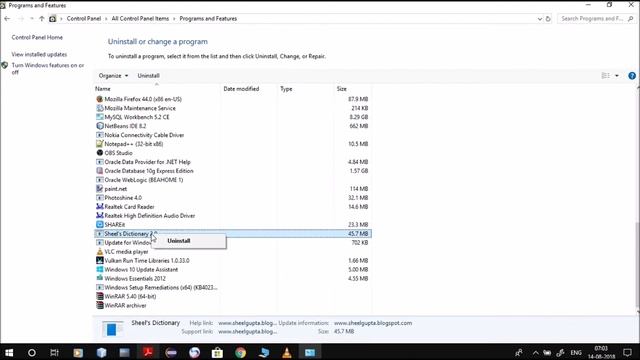Select Oracle Data Provider for .NET Help
Screen dimensions: 640x360
(233, 162)
